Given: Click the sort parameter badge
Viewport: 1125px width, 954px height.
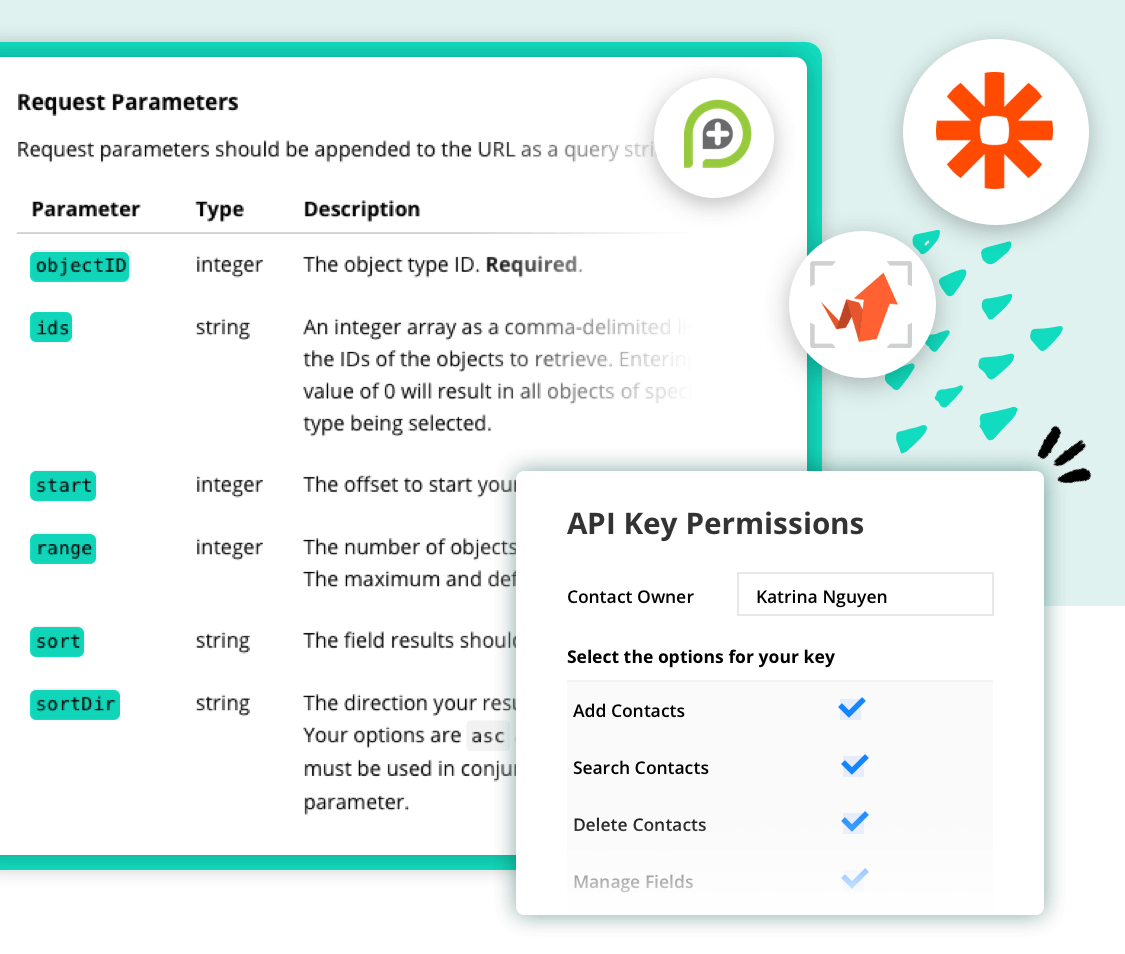Looking at the screenshot, I should 56,642.
